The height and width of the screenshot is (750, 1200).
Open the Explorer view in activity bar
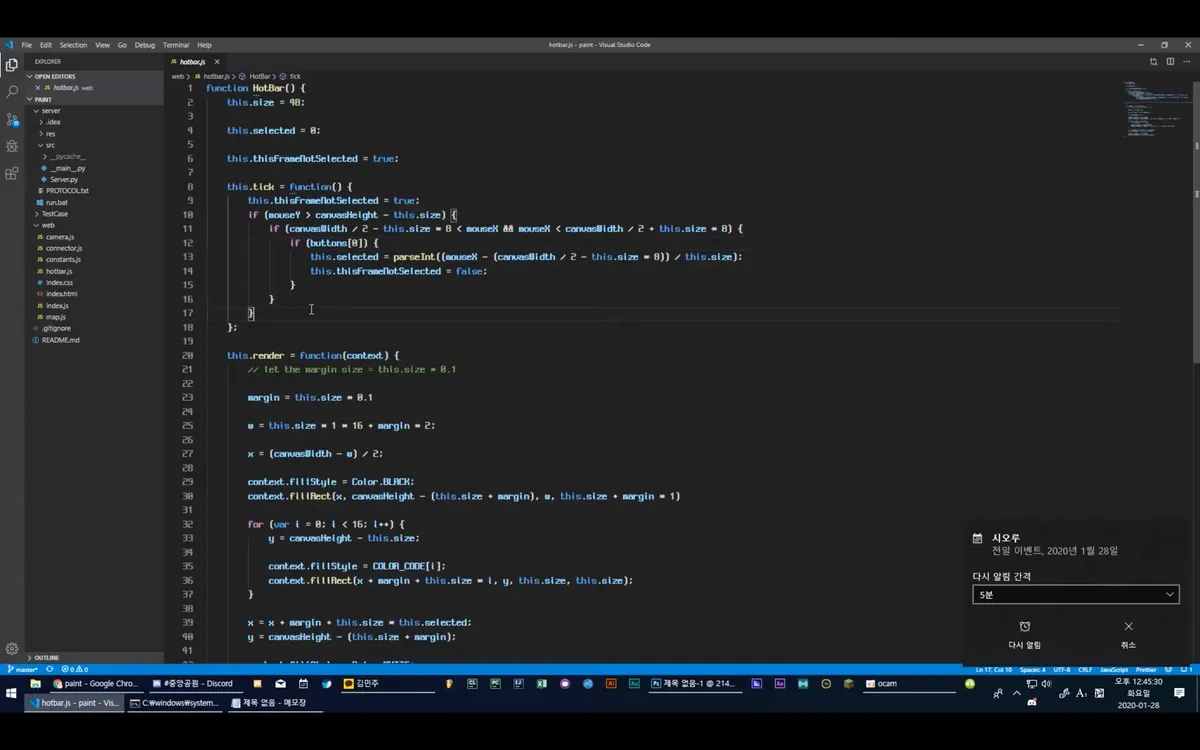point(12,65)
